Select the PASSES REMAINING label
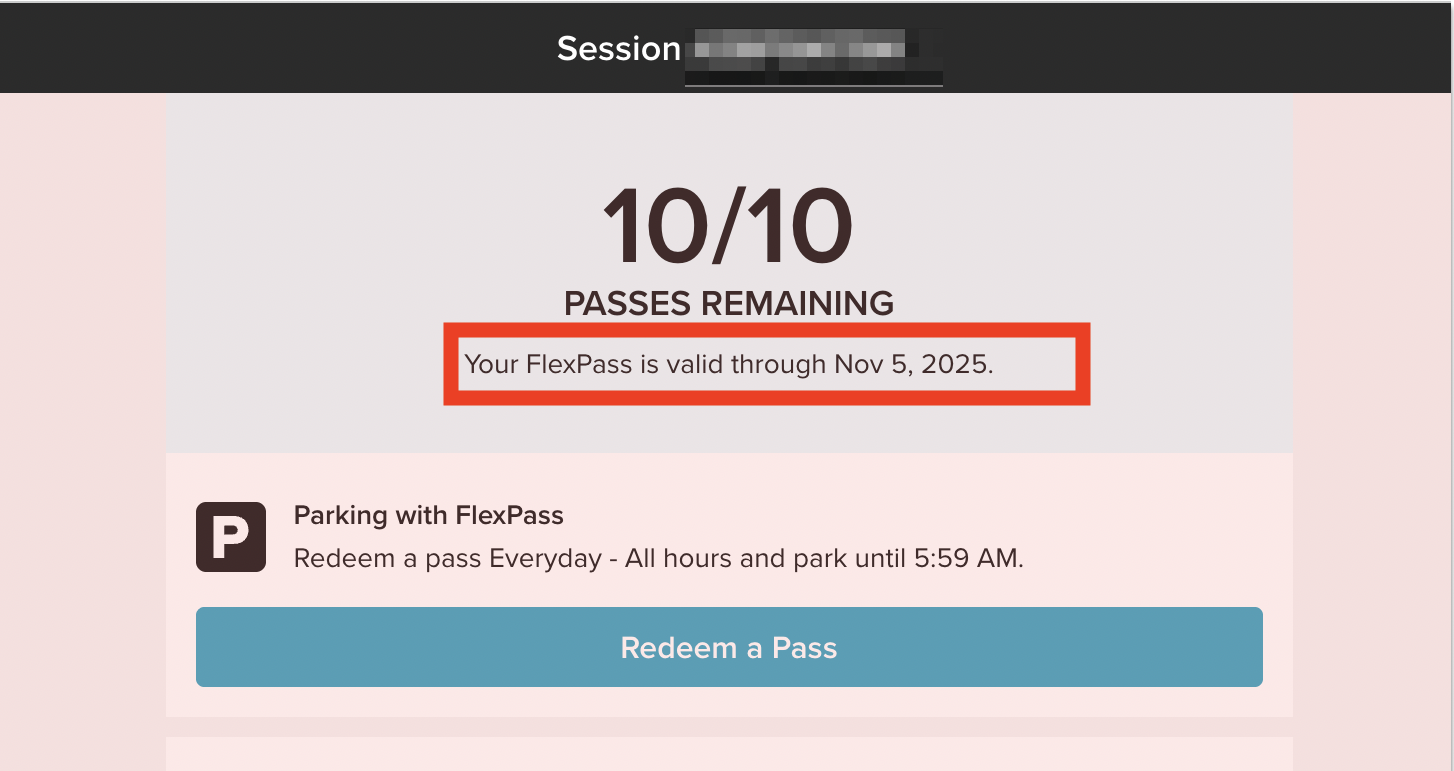 point(728,303)
